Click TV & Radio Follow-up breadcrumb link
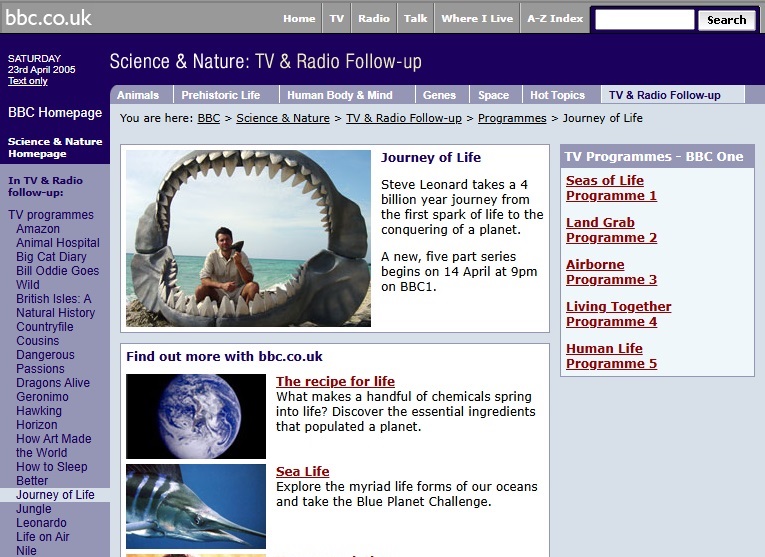 [403, 119]
